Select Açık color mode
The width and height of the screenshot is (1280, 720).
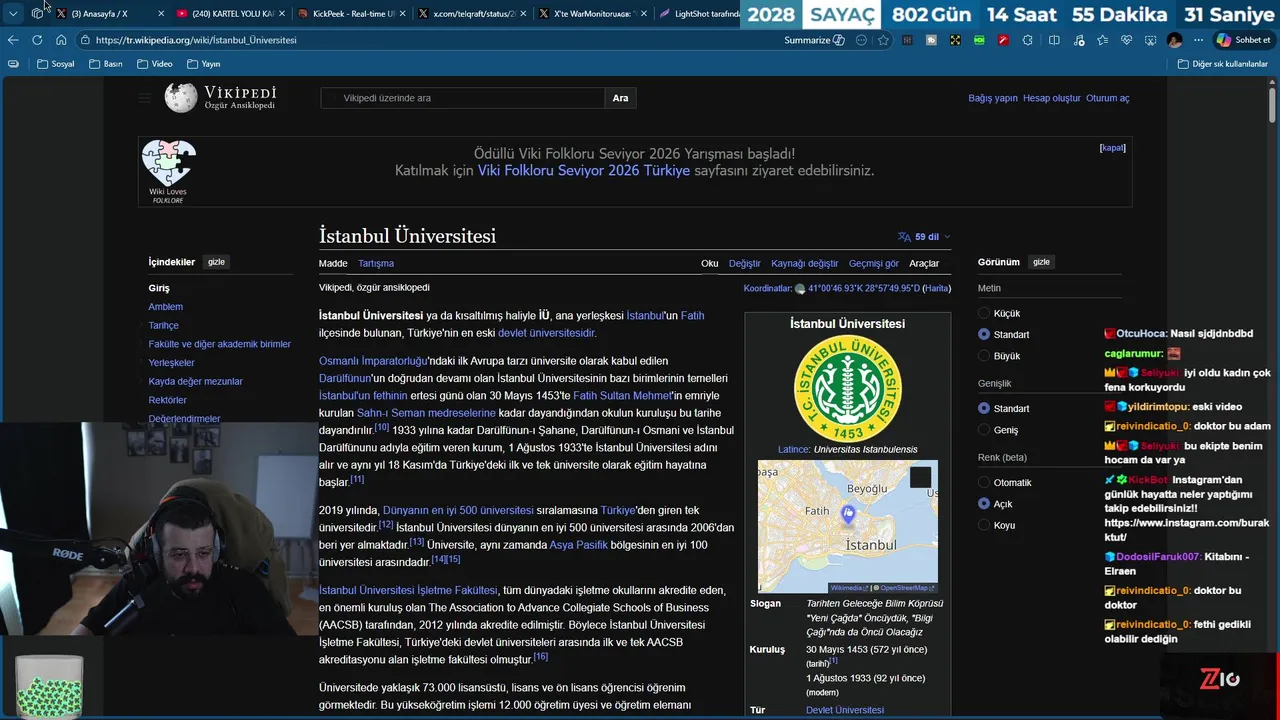984,504
